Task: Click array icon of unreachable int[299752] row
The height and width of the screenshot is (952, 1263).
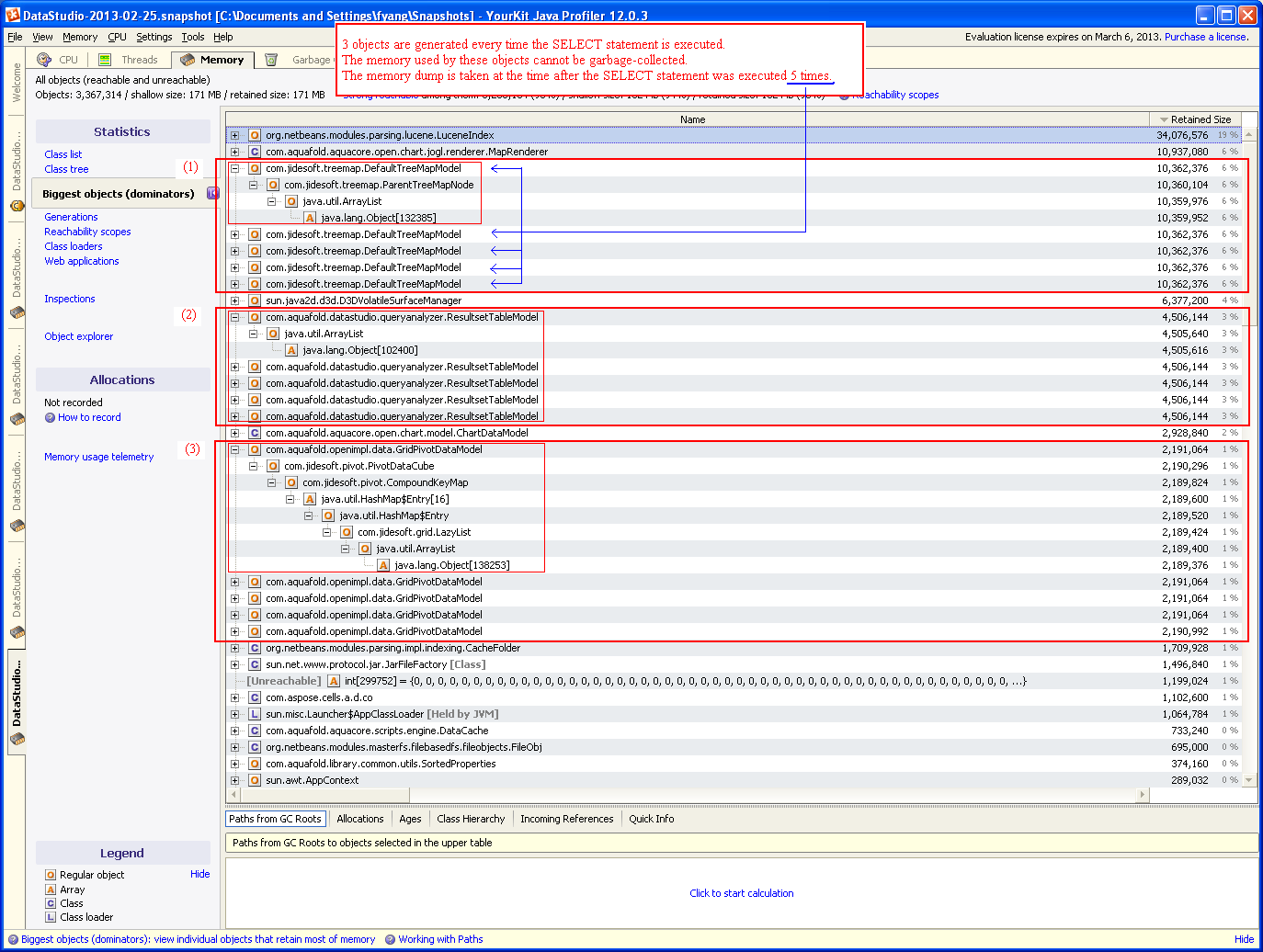Action: (x=334, y=681)
